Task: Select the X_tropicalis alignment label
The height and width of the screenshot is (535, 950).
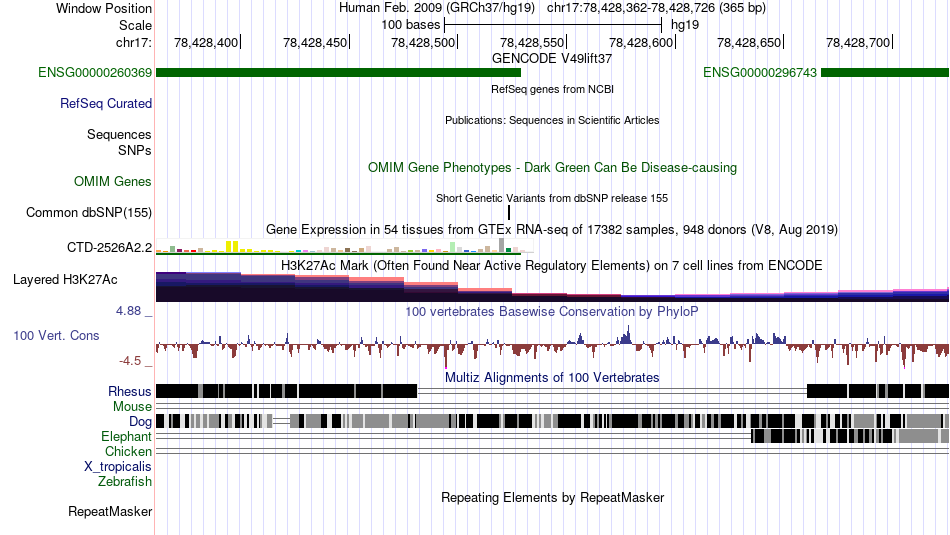Action: click(x=118, y=467)
